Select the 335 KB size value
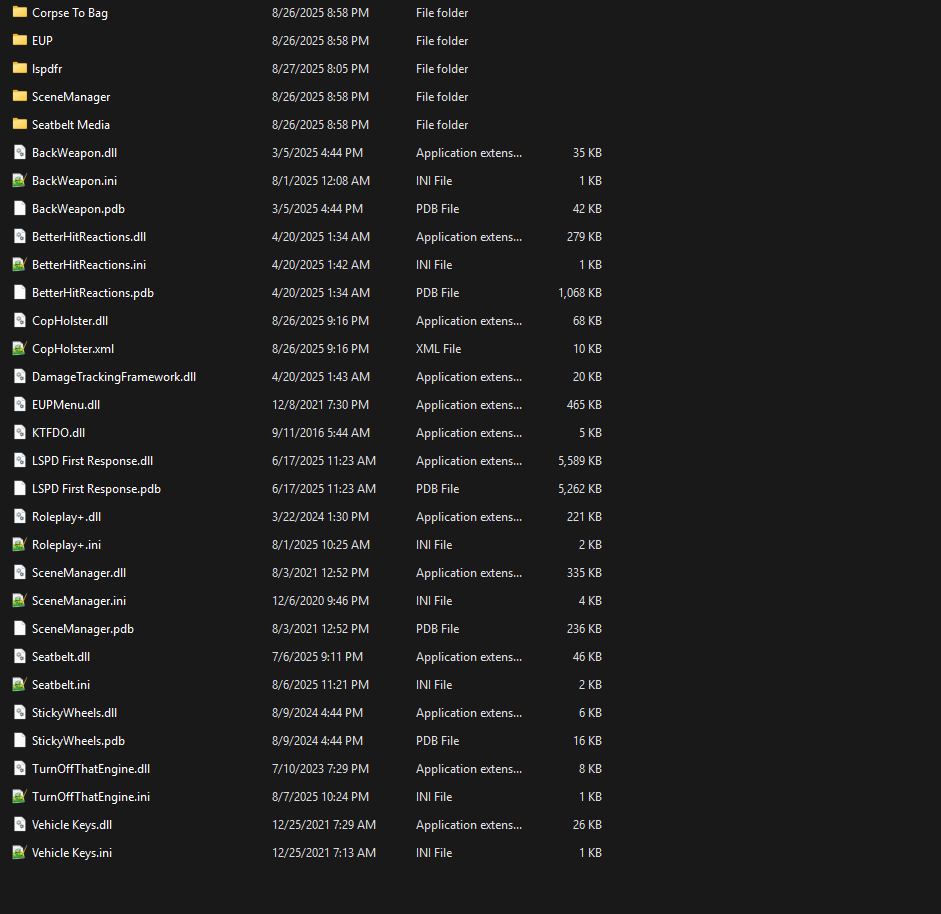 (584, 573)
